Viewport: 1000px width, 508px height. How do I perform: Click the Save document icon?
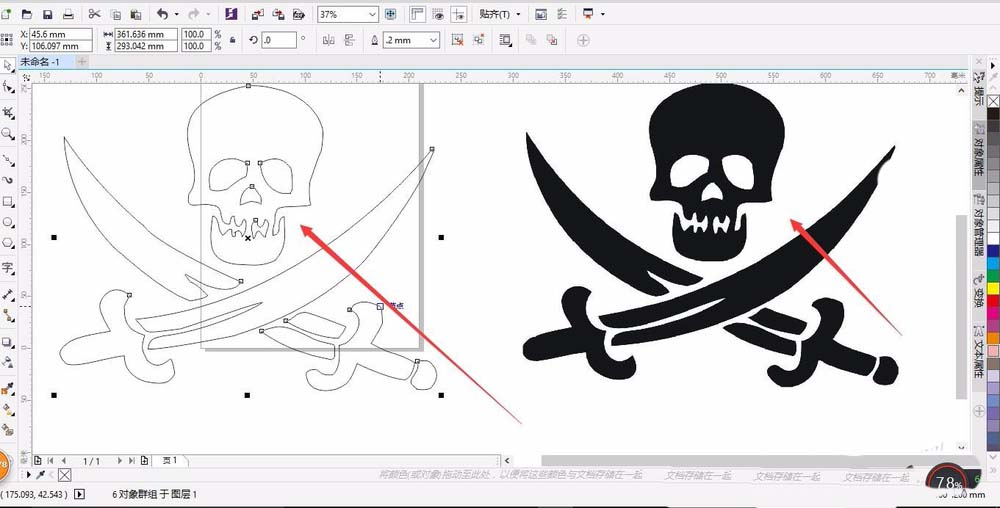point(47,15)
